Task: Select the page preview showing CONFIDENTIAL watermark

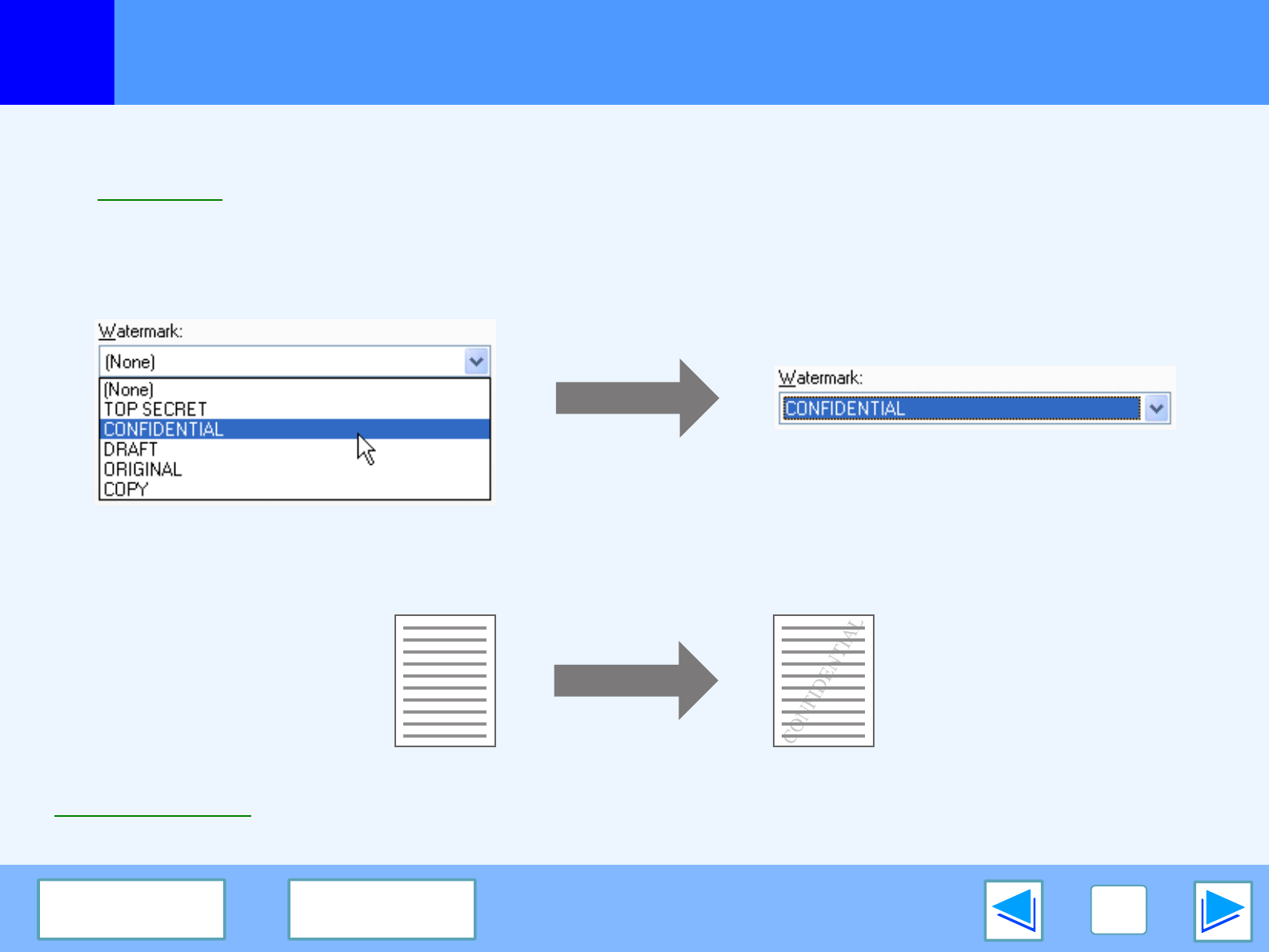Action: tap(823, 681)
